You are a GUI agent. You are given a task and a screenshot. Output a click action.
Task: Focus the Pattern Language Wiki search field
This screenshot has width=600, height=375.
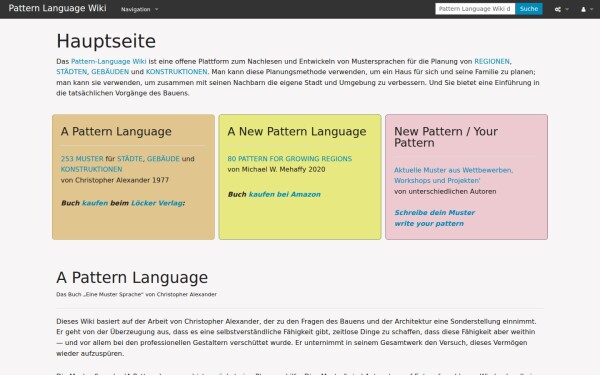[475, 9]
